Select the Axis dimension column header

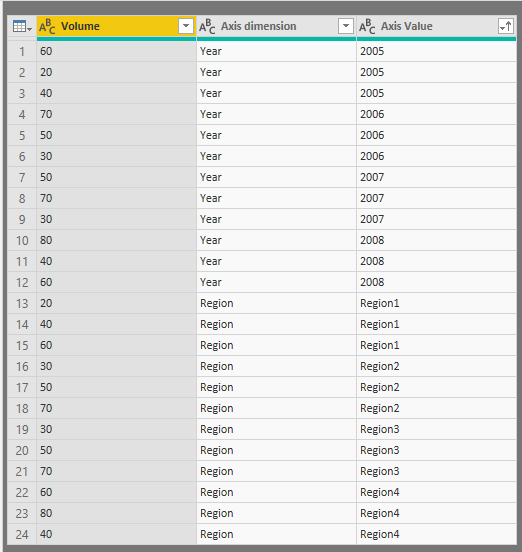point(276,26)
